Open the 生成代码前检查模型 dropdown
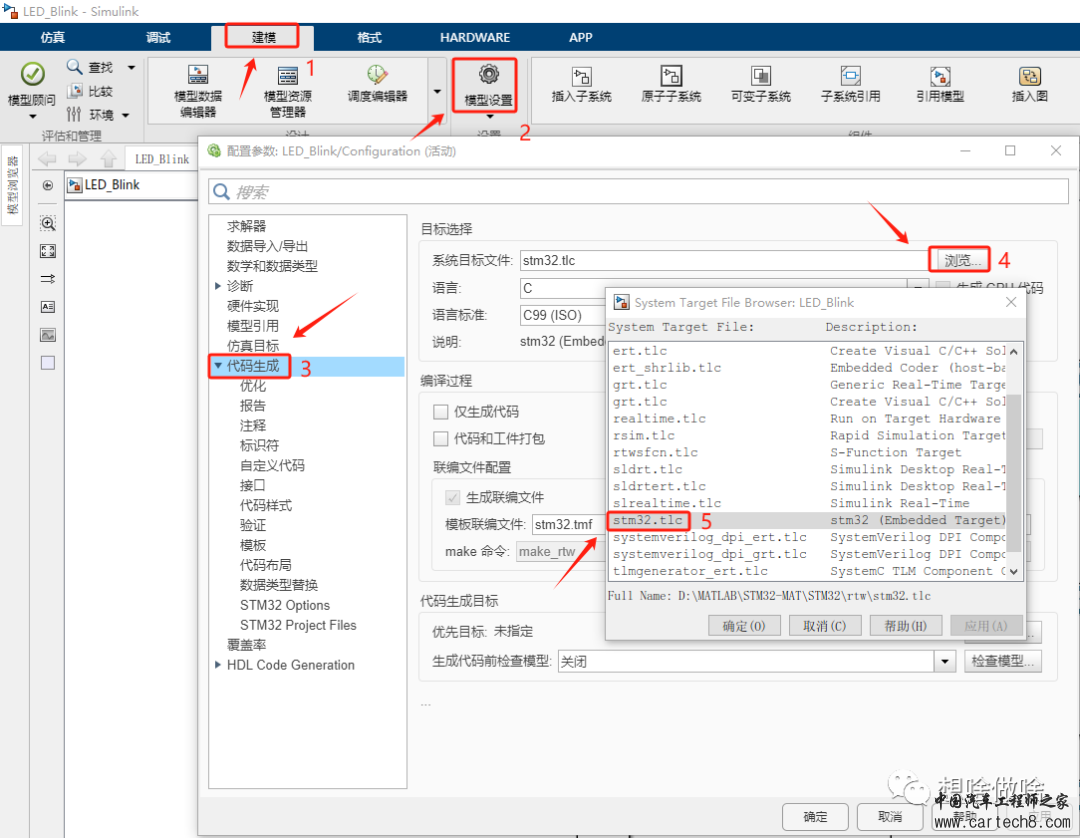The image size is (1080, 838). pos(944,662)
